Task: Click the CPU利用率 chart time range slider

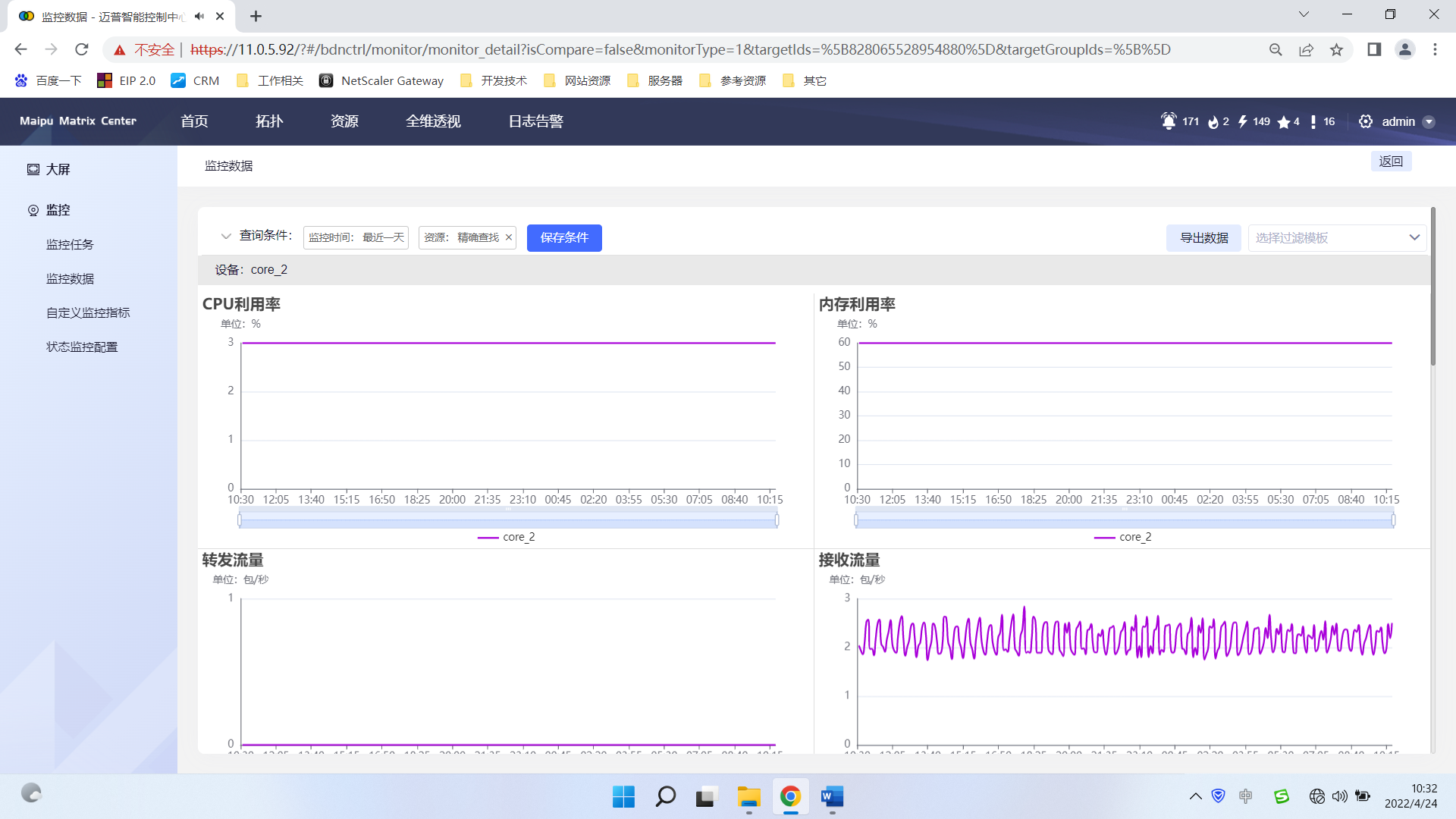Action: click(508, 519)
